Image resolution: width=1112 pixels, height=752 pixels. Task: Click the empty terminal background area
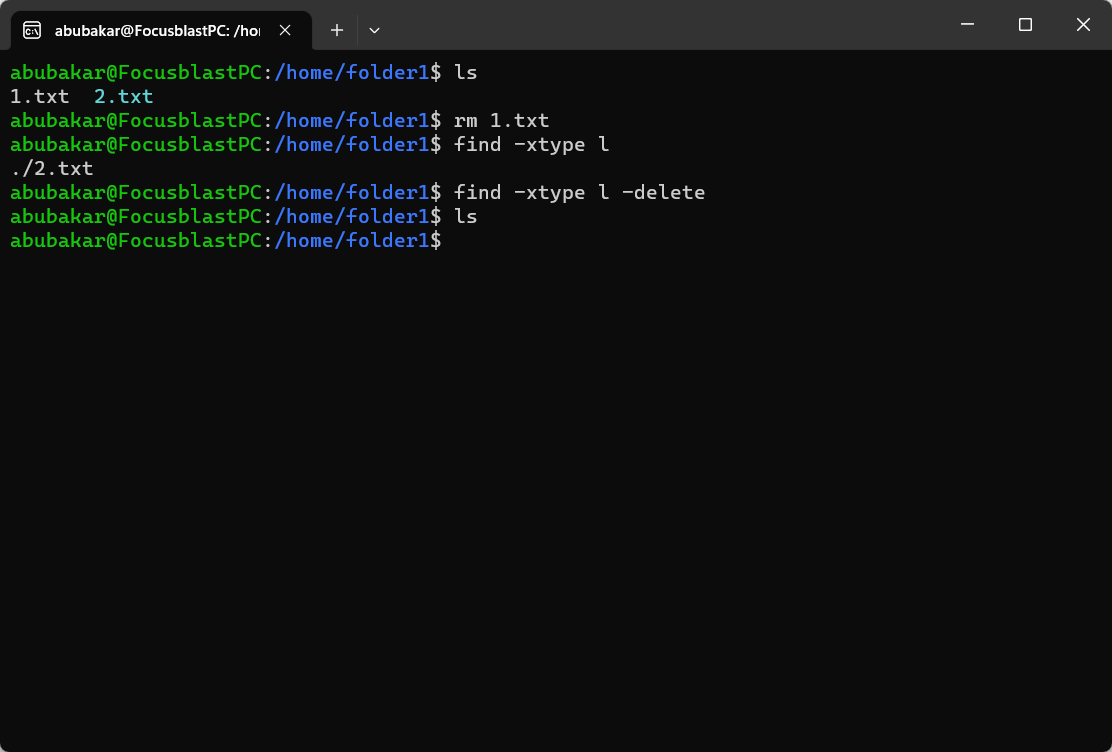tap(556, 480)
